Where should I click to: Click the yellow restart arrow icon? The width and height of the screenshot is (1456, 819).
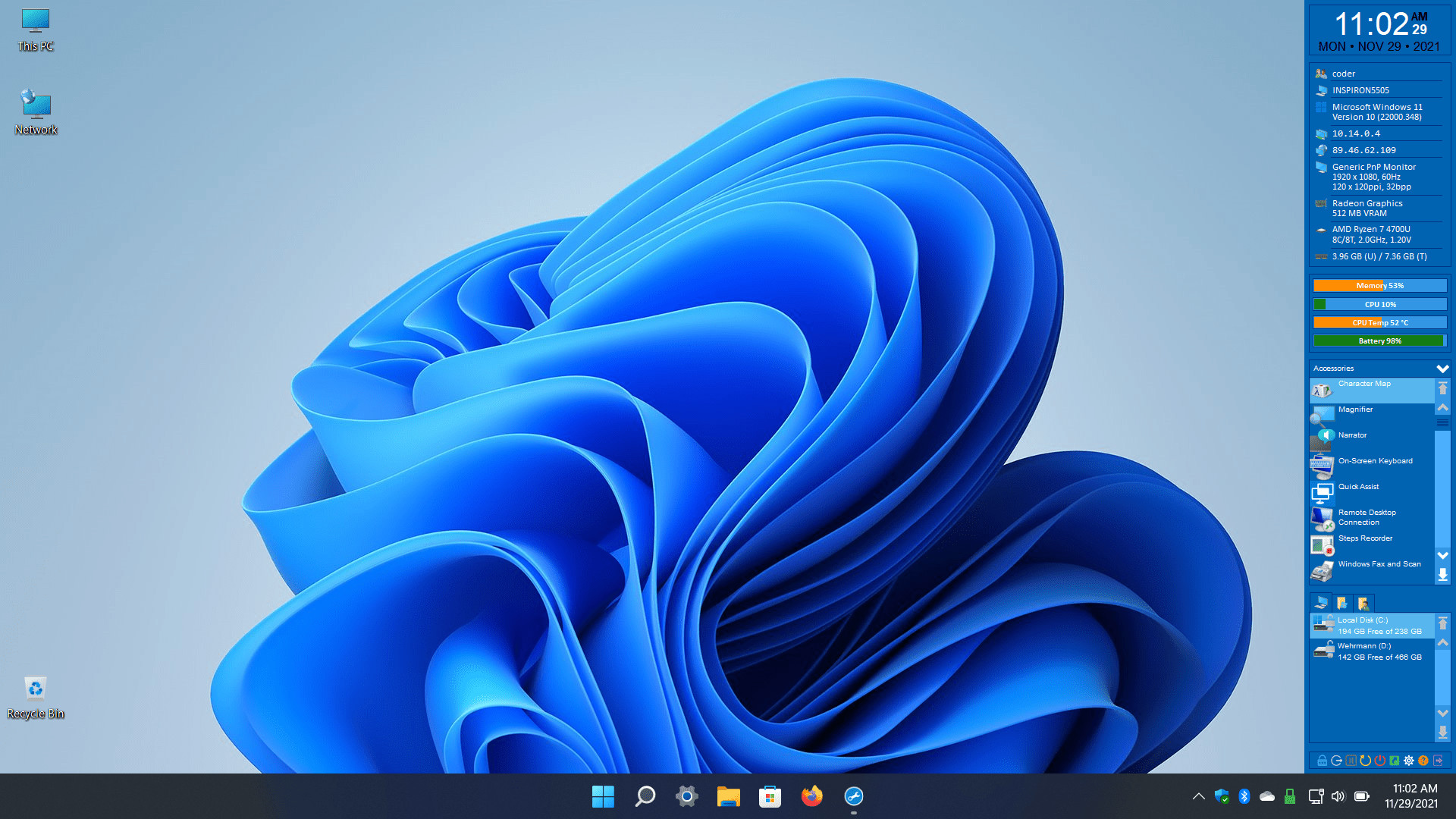1365,761
